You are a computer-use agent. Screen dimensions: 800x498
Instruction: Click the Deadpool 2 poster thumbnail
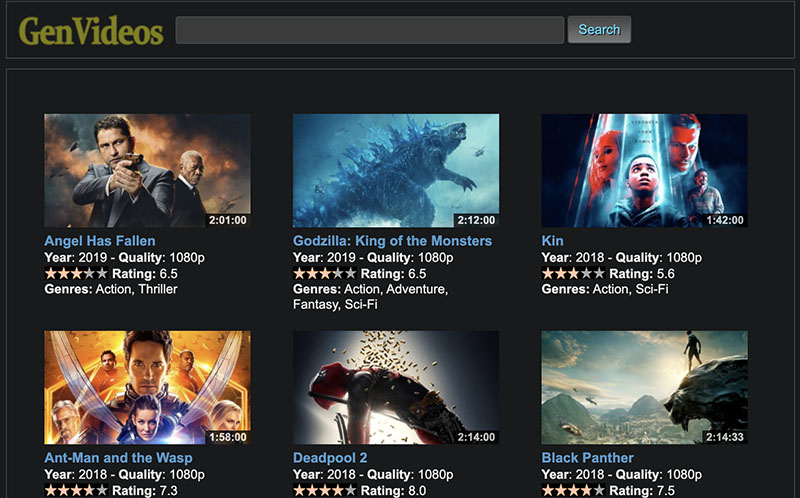395,387
